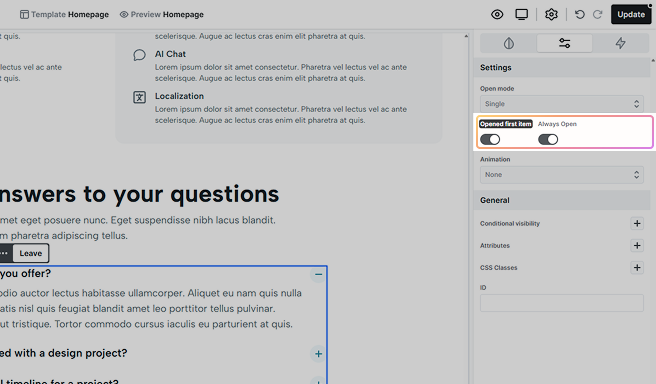Click the preview eye icon in top bar
Viewport: 656px width, 384px height.
point(497,15)
